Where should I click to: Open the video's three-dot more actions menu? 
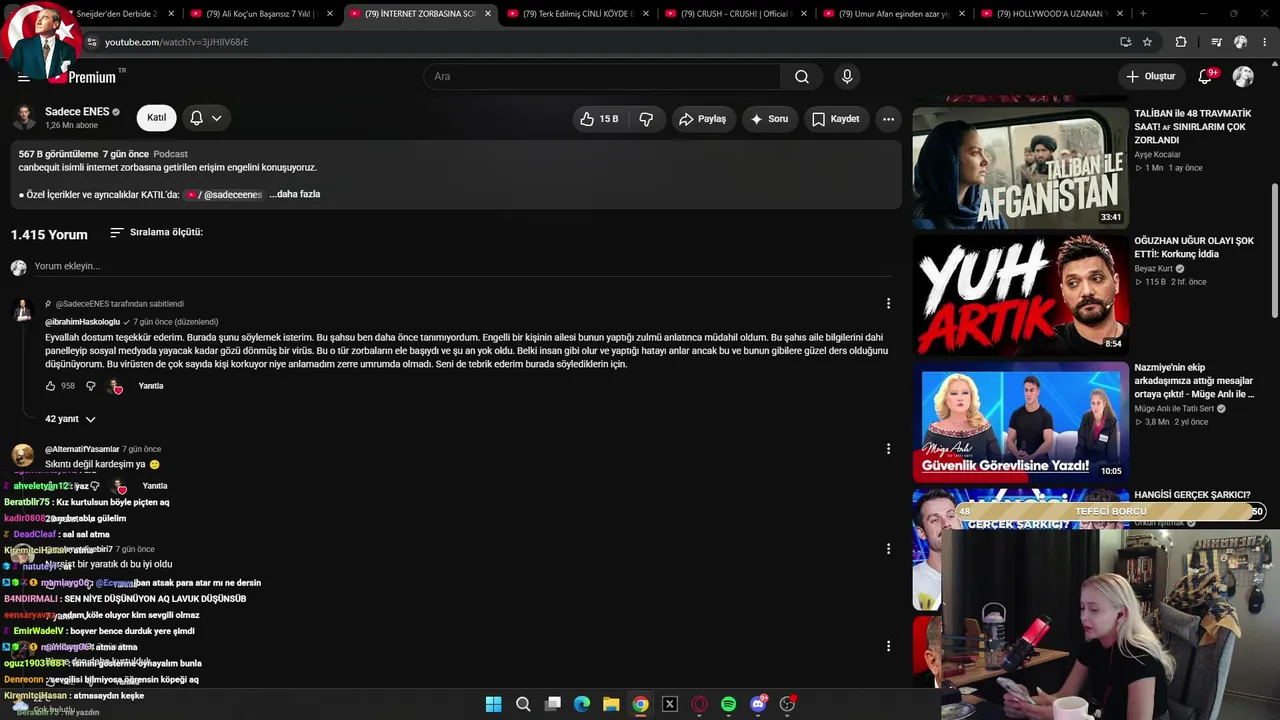888,119
